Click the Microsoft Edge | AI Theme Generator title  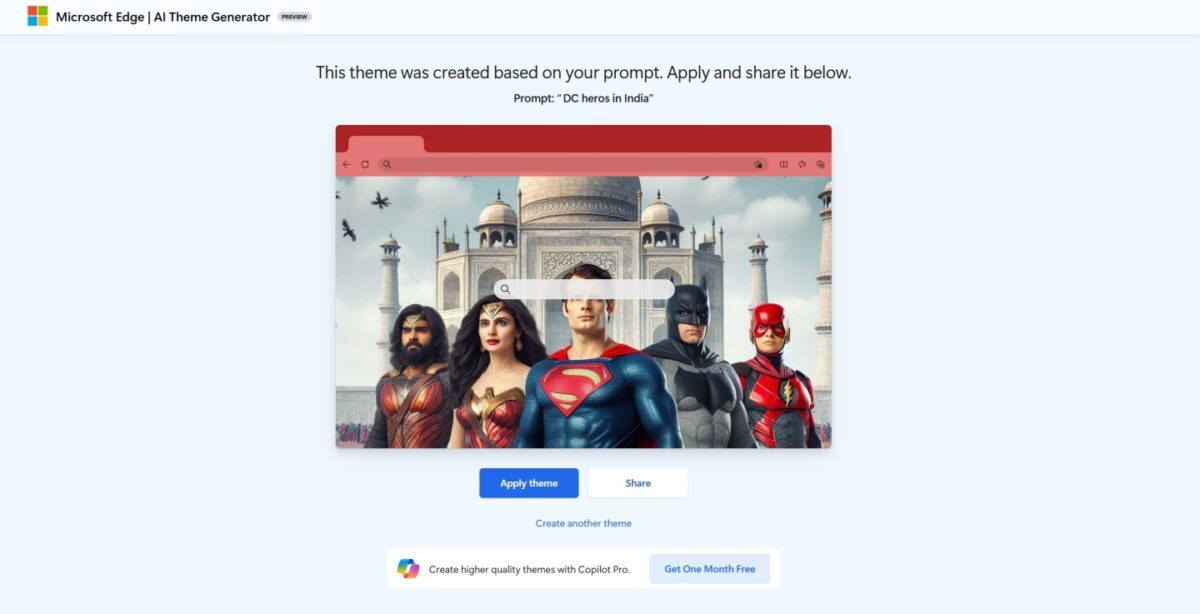163,17
